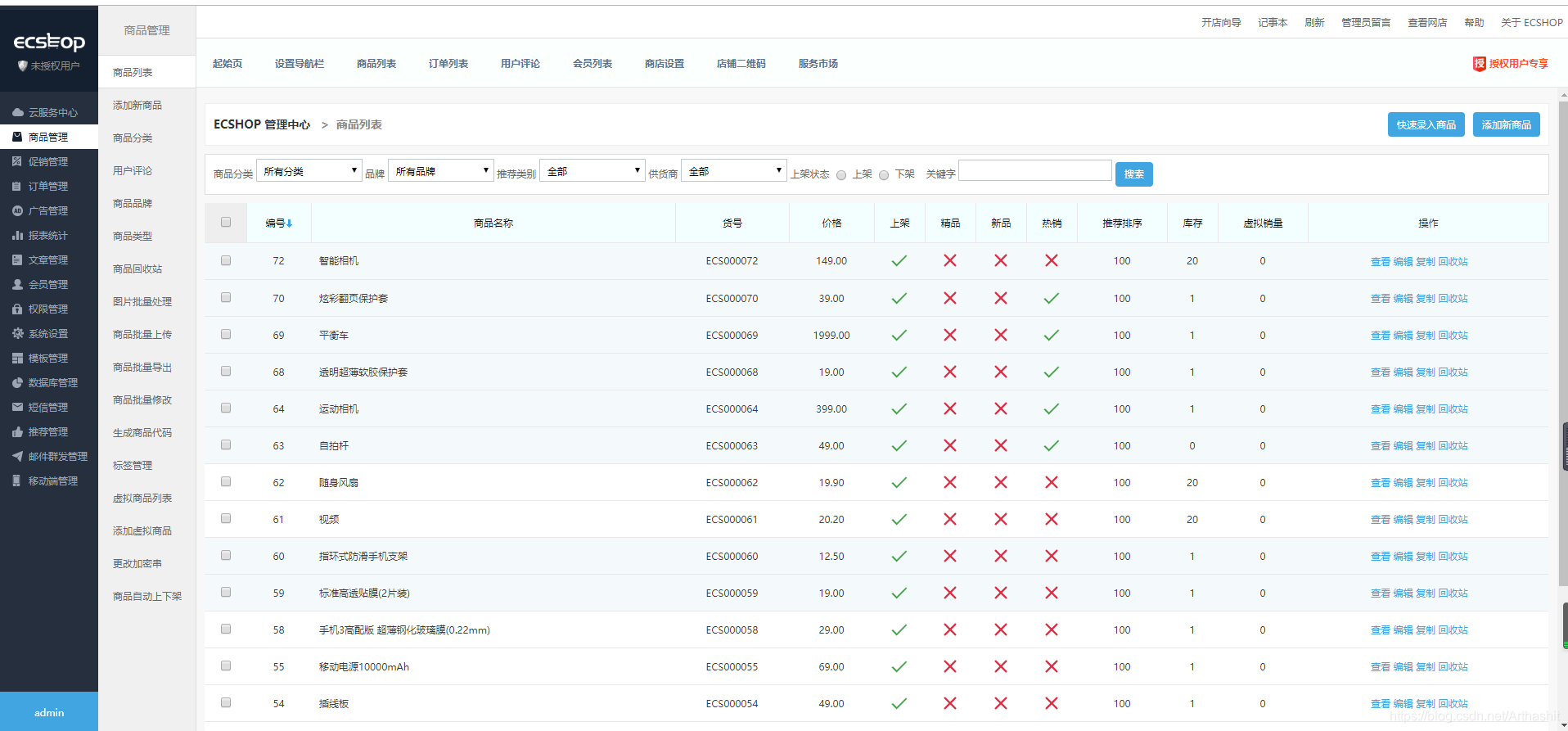
Task: Click the 关键字 input field
Action: tap(1035, 170)
